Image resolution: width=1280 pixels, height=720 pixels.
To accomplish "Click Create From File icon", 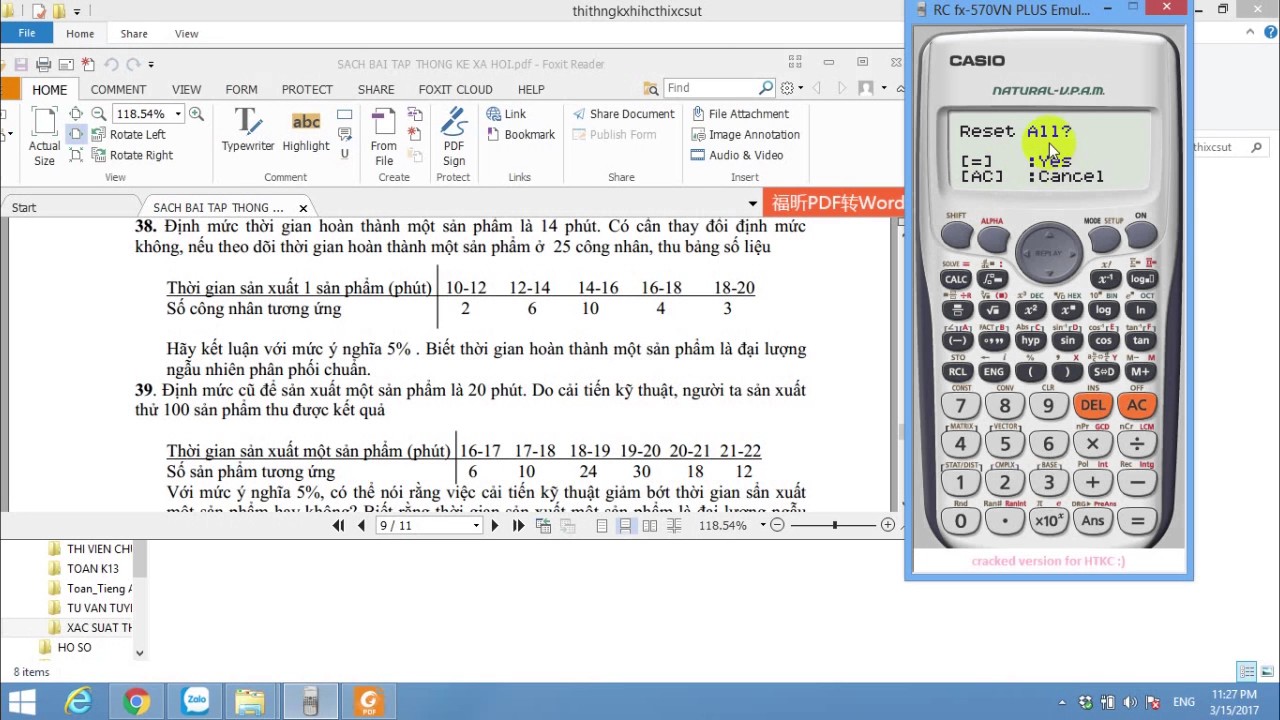I will (384, 136).
